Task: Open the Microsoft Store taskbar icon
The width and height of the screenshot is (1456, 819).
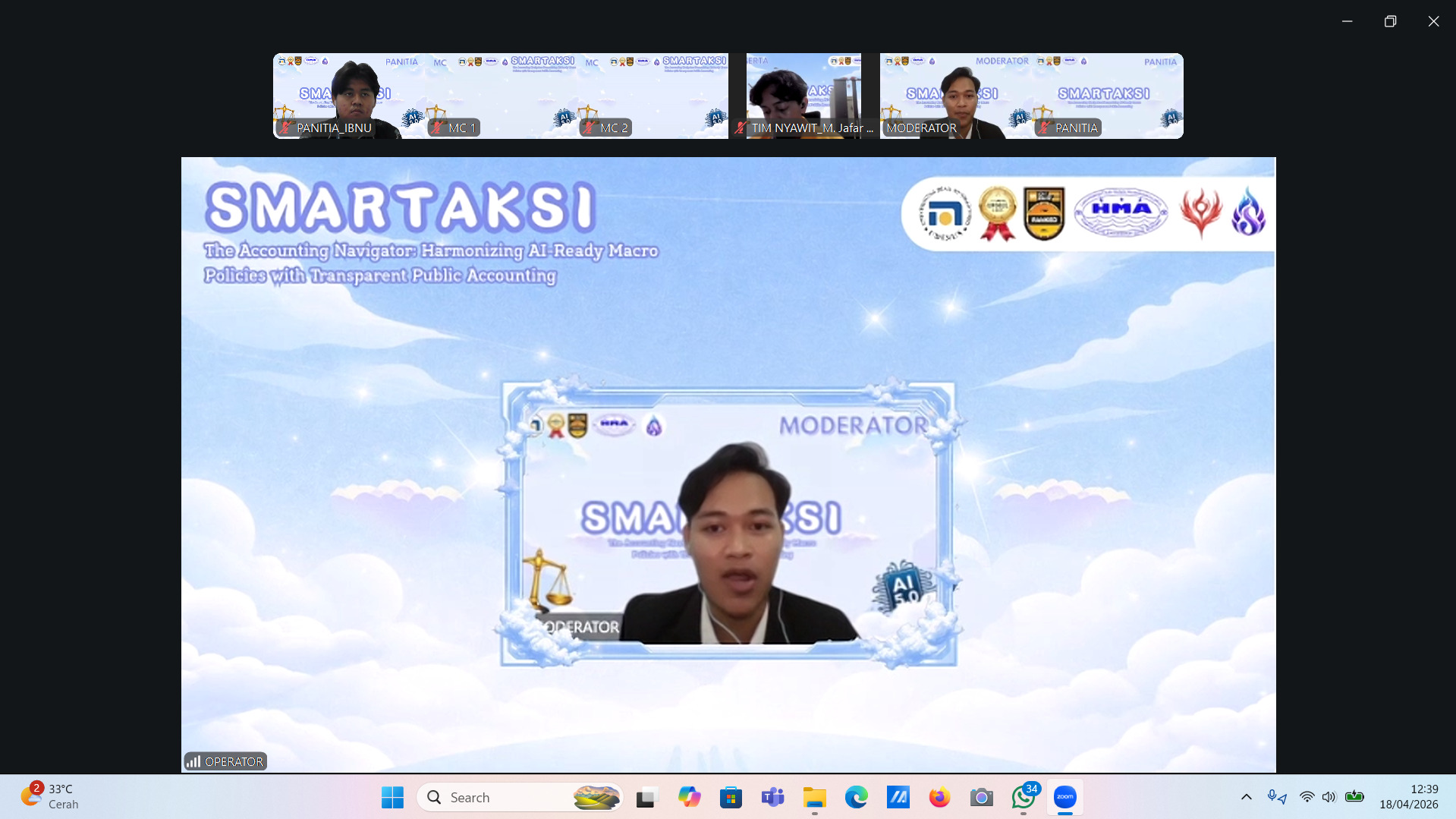Action: pyautogui.click(x=731, y=797)
